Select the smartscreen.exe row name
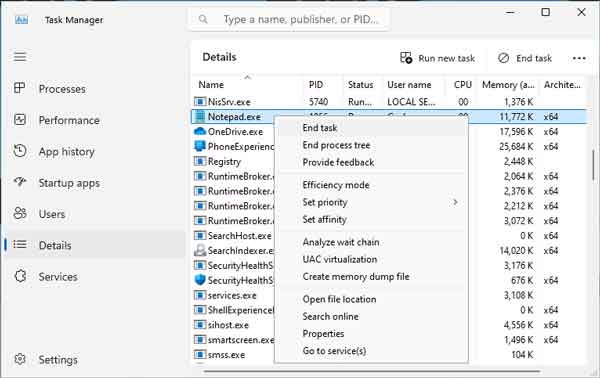600x378 pixels. 241,340
